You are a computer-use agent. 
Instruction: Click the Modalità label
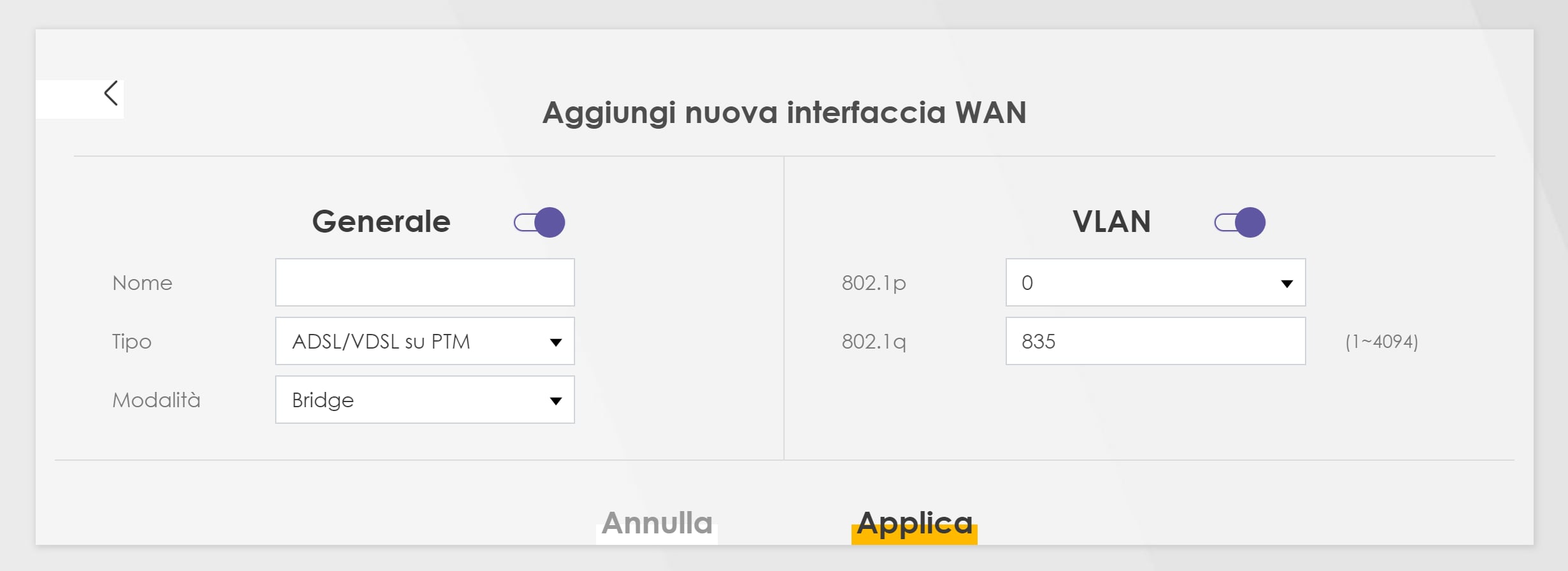(156, 400)
